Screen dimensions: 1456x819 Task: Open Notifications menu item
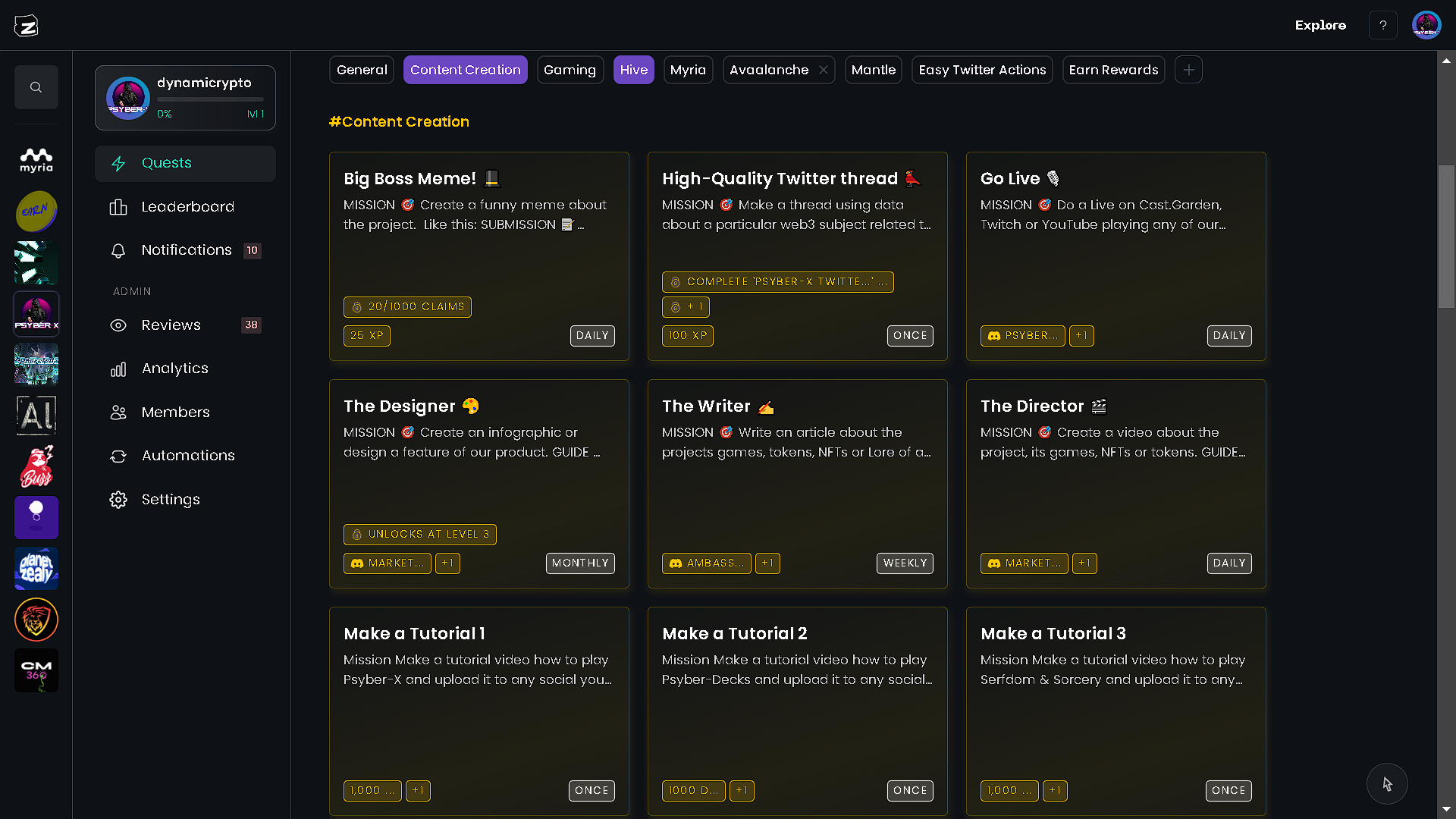click(185, 250)
